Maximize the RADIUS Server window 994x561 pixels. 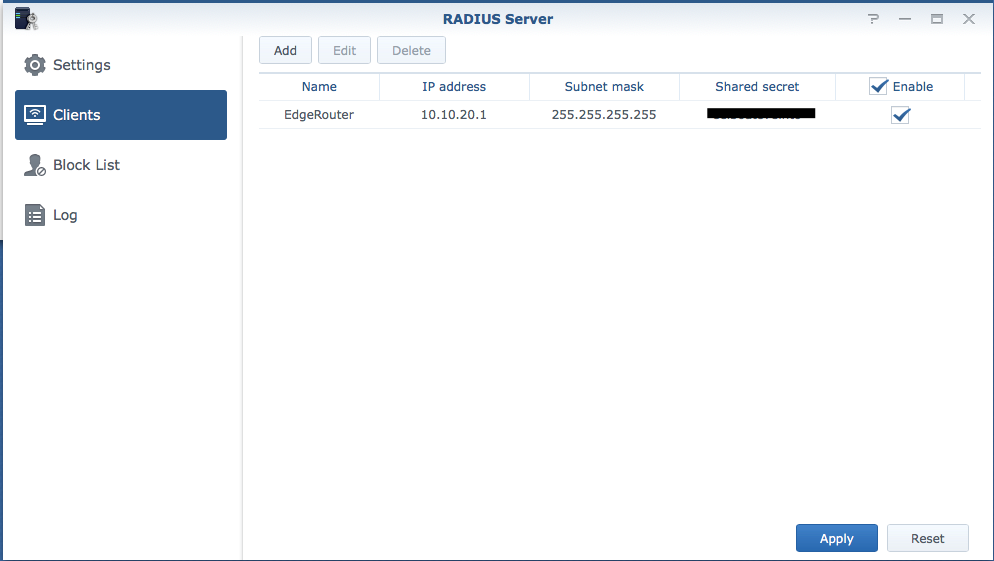(937, 19)
